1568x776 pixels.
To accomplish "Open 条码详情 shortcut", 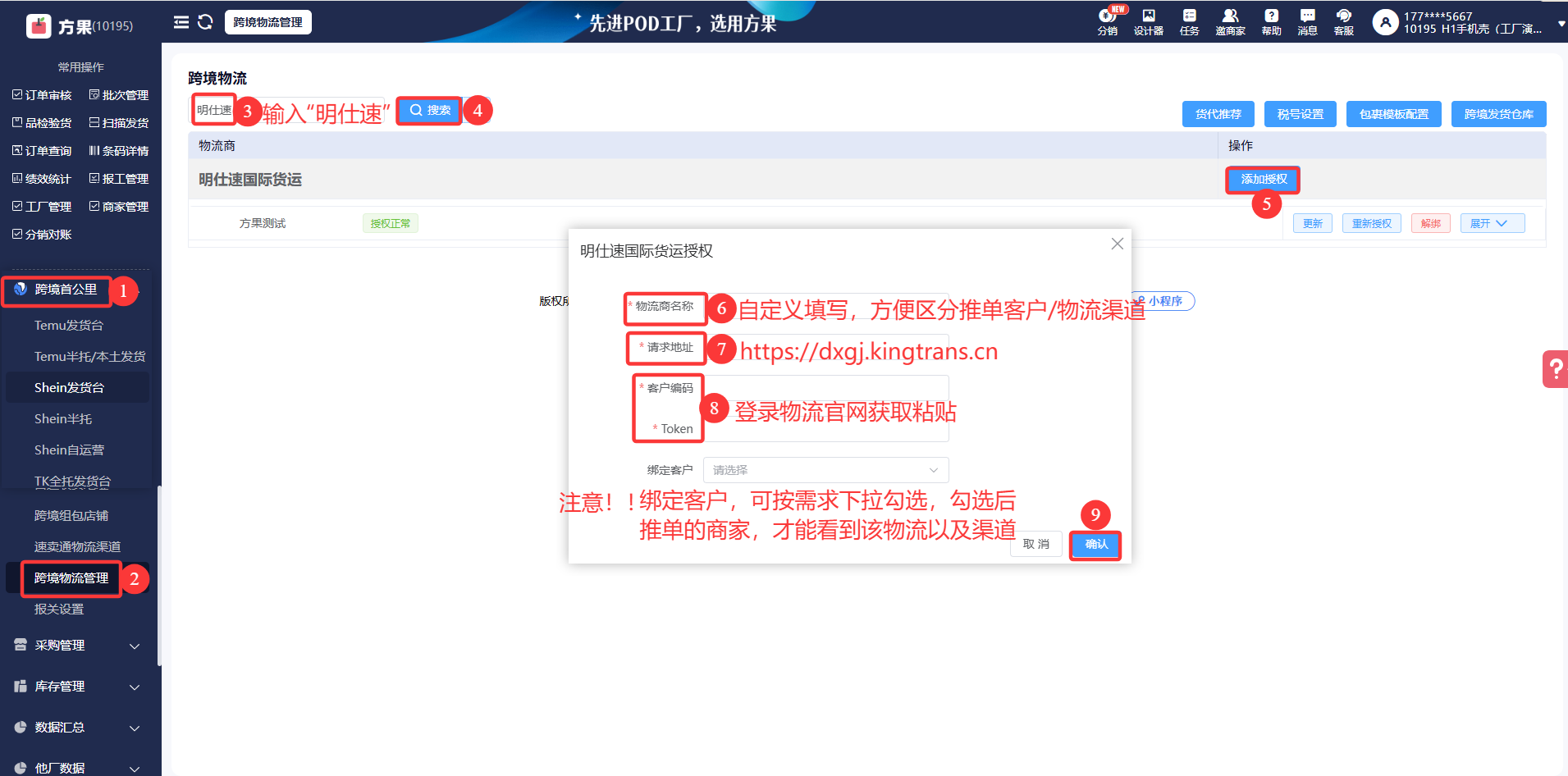I will [x=119, y=151].
